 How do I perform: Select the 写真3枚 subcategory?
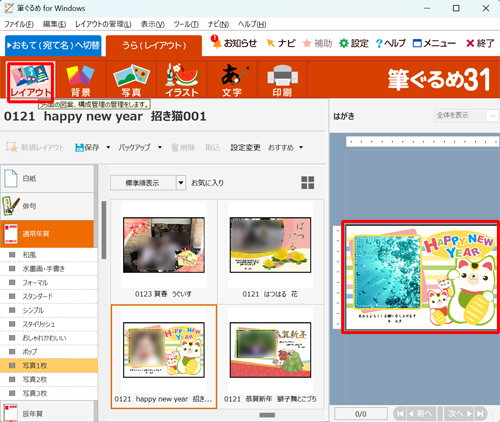(49, 393)
